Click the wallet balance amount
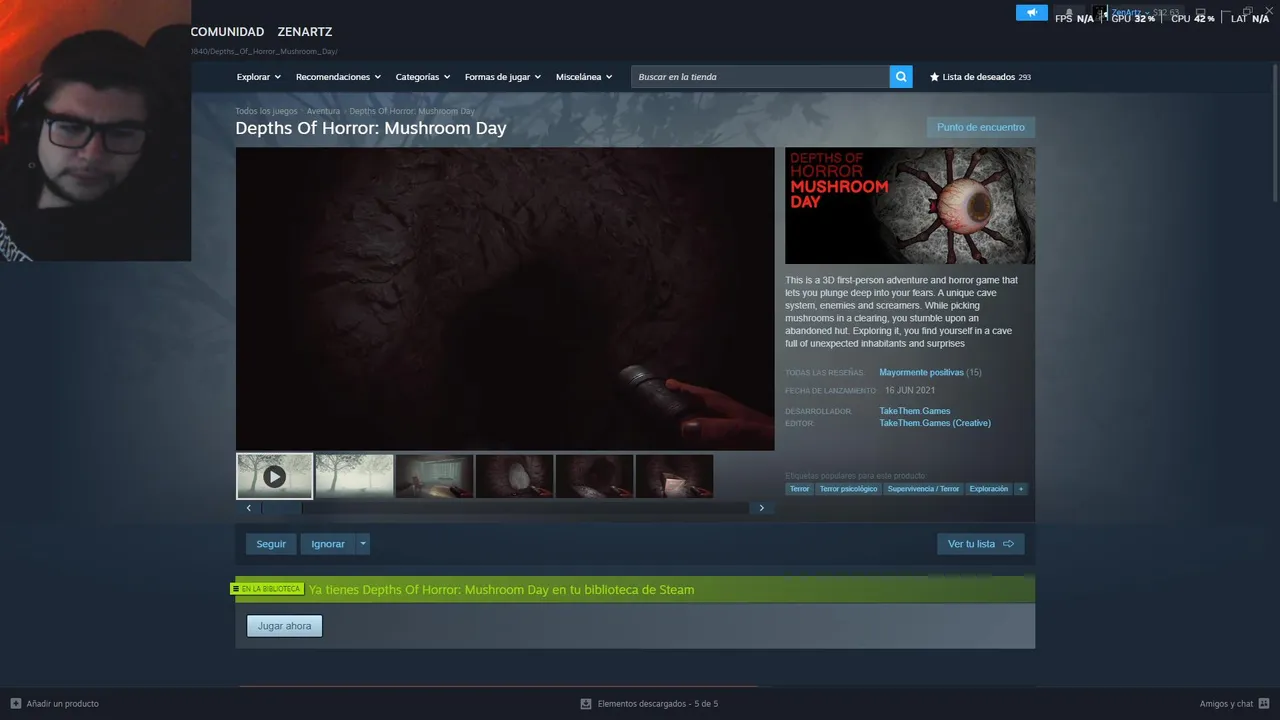 (1167, 12)
